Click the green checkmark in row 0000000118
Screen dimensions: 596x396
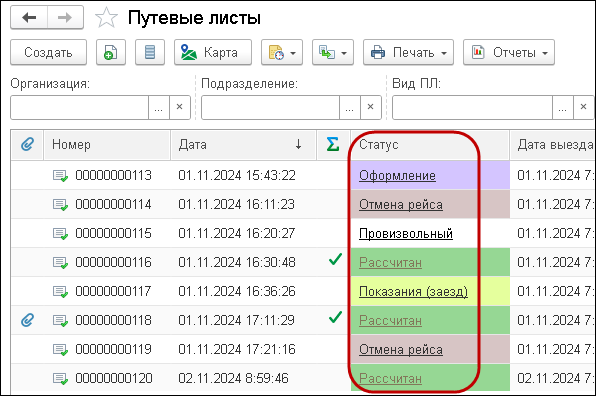click(335, 317)
